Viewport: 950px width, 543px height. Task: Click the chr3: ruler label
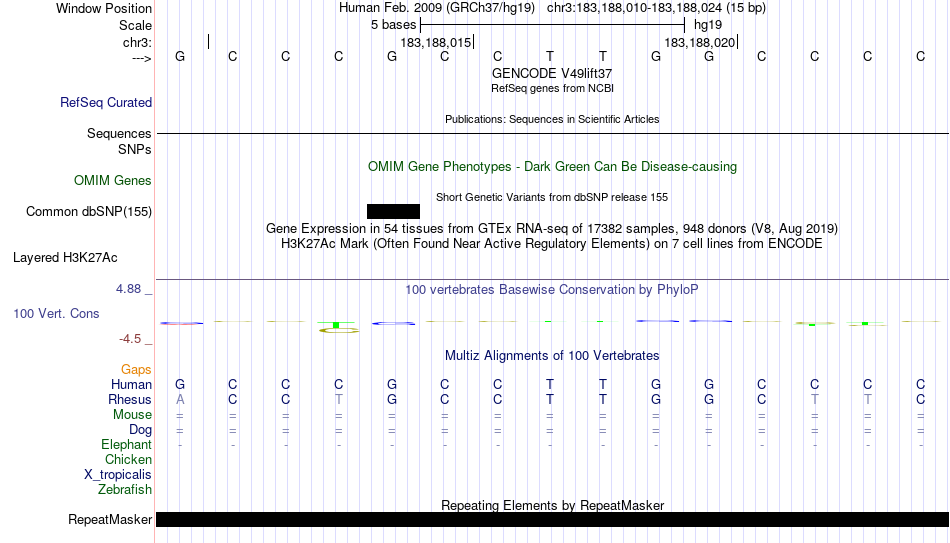point(137,42)
